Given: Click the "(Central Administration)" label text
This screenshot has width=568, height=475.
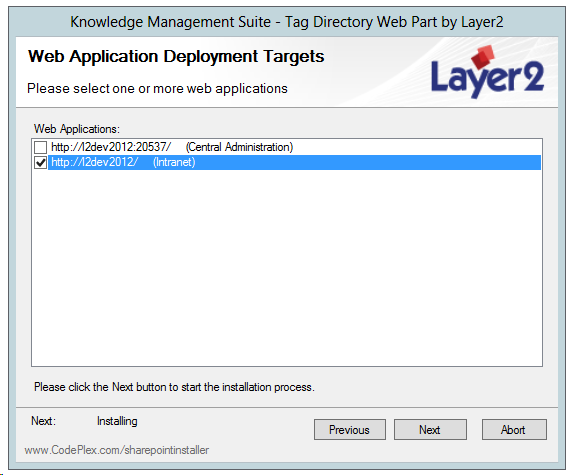Looking at the screenshot, I should 239,147.
